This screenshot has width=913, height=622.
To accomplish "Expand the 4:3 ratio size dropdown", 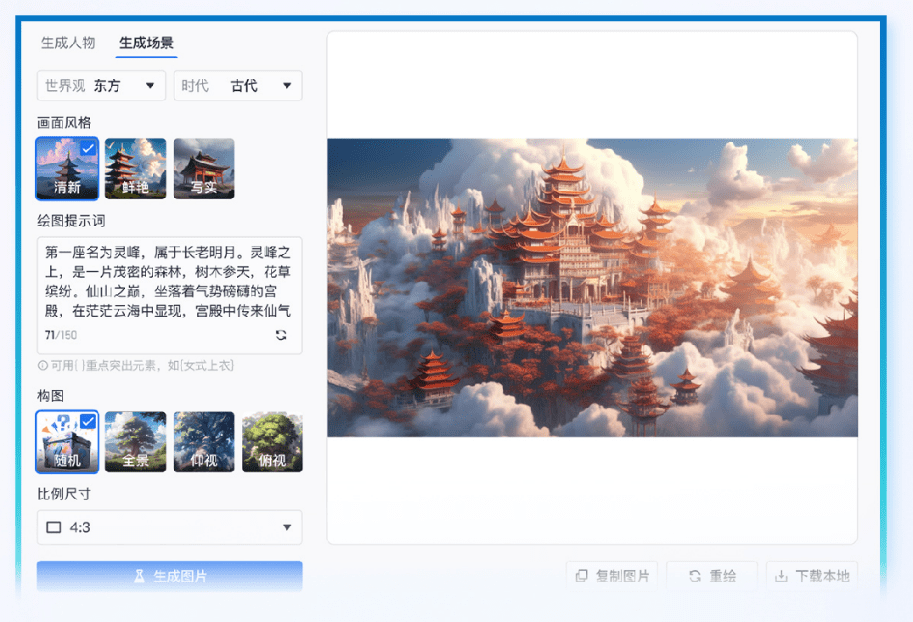I will 169,527.
